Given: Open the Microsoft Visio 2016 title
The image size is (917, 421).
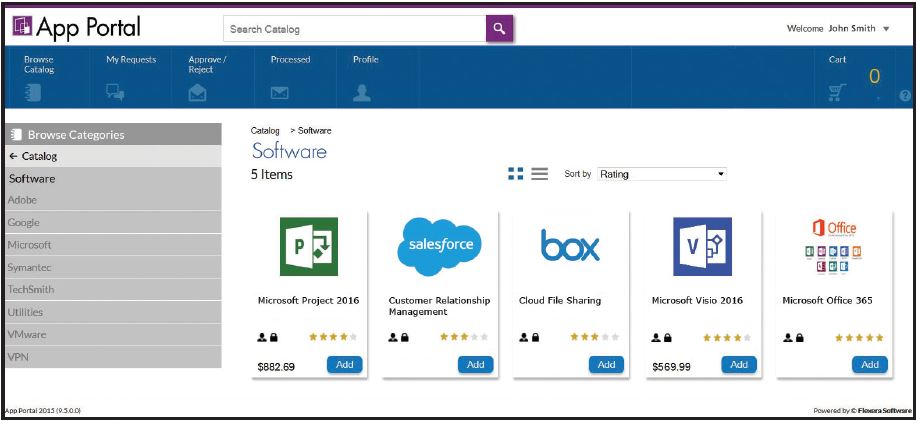Looking at the screenshot, I should (x=697, y=301).
